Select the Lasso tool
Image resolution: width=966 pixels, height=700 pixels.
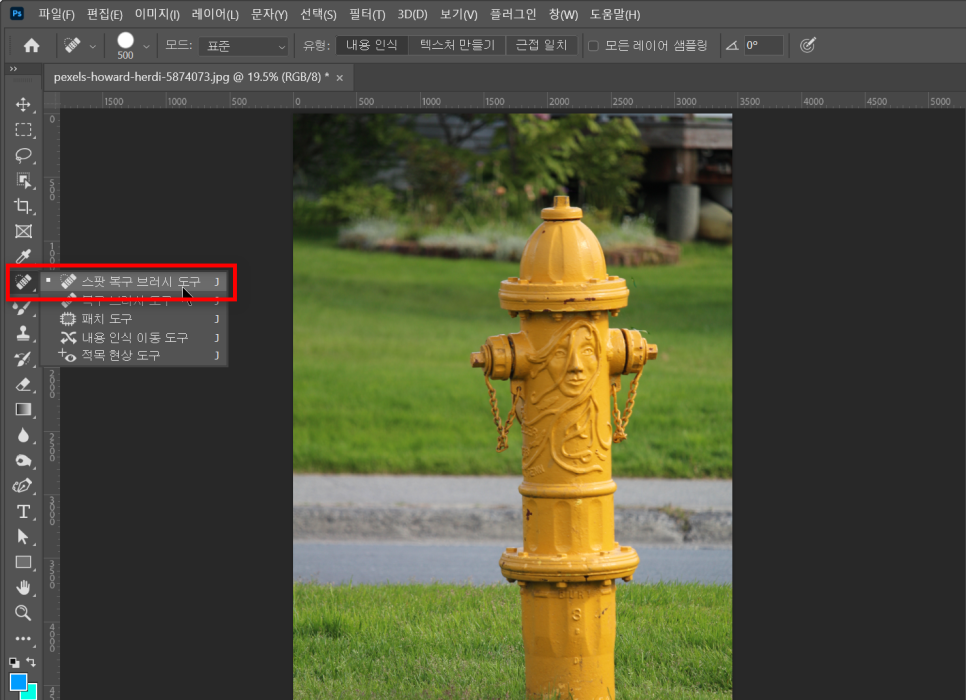[x=23, y=155]
